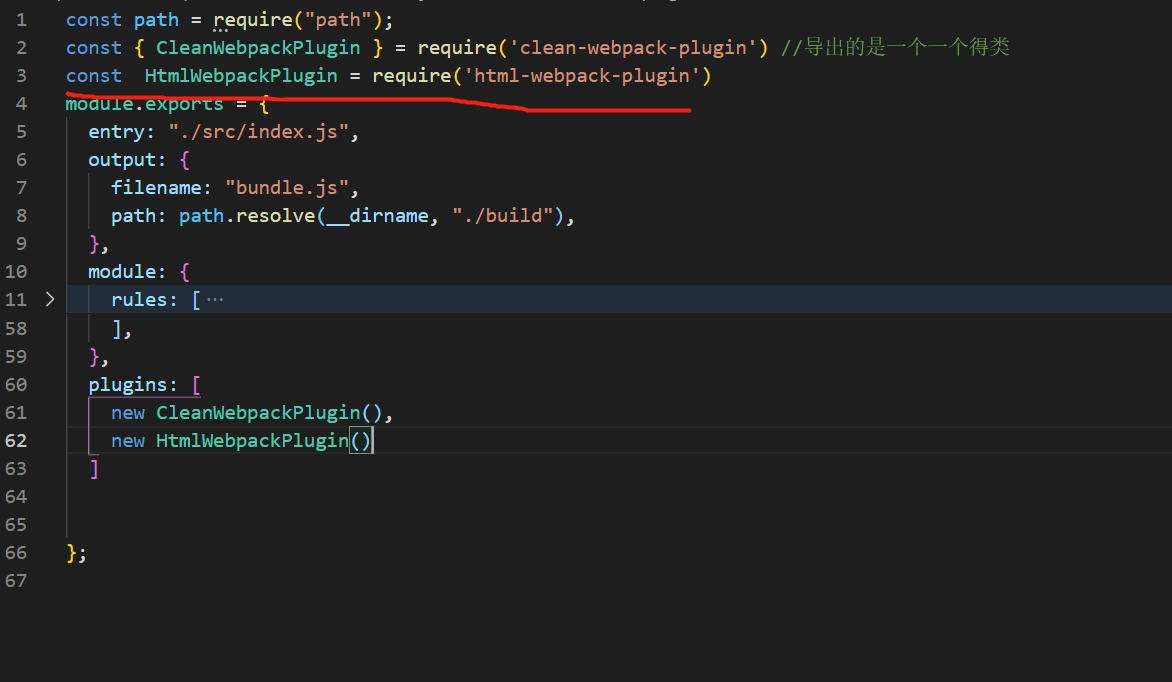Viewport: 1172px width, 682px height.
Task: Click the module property key on line 10
Action: [x=123, y=272]
